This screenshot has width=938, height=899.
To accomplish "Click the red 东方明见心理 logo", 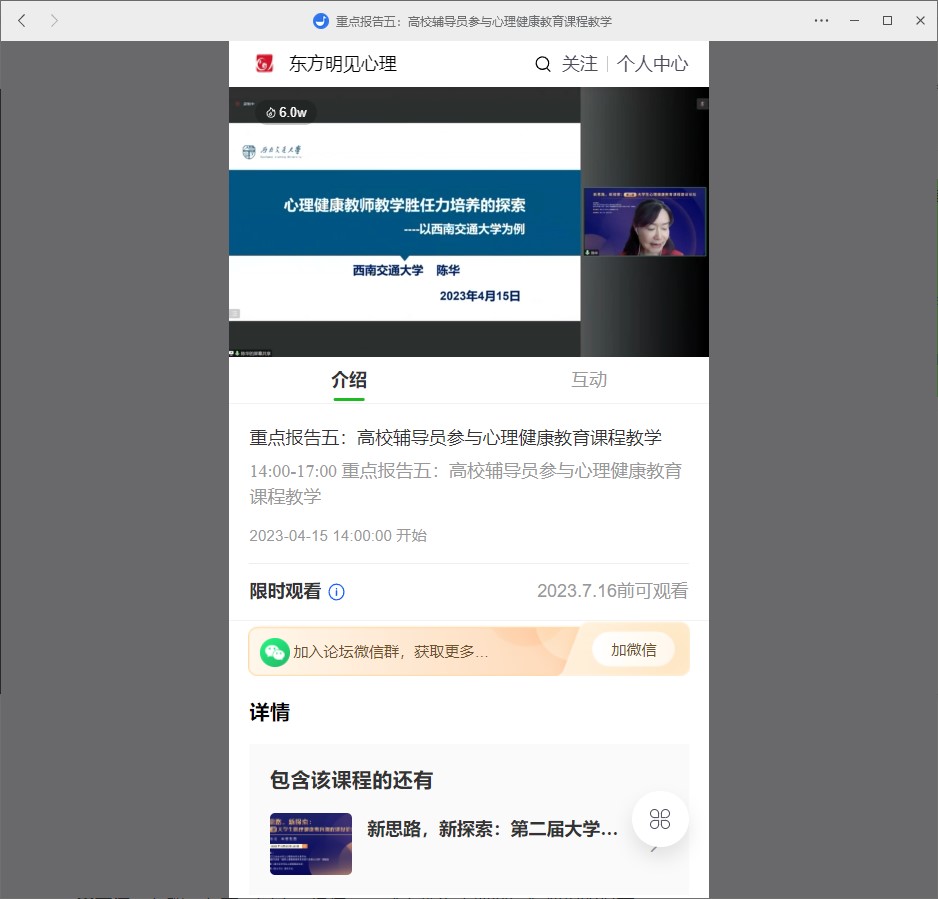I will (x=264, y=64).
